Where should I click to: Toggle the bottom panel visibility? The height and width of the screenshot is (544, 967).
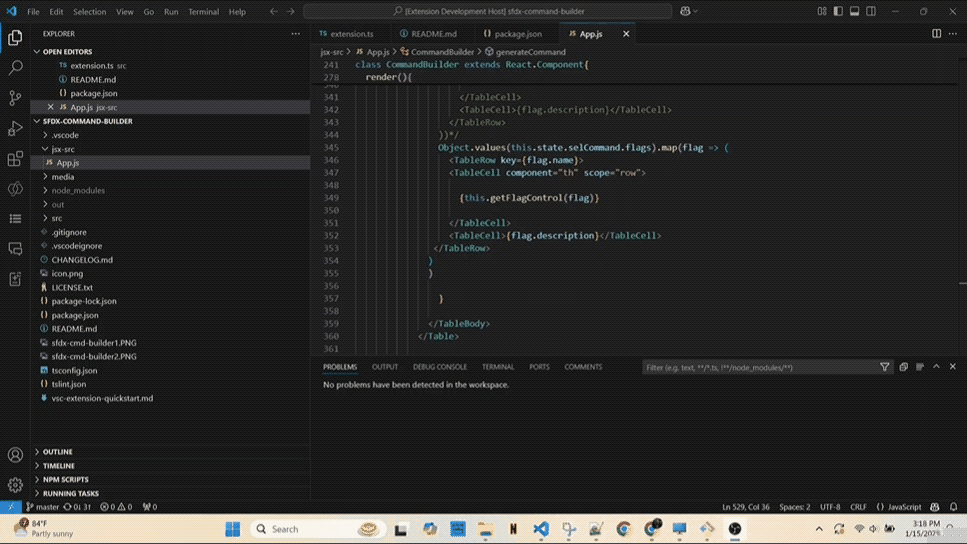pos(854,11)
